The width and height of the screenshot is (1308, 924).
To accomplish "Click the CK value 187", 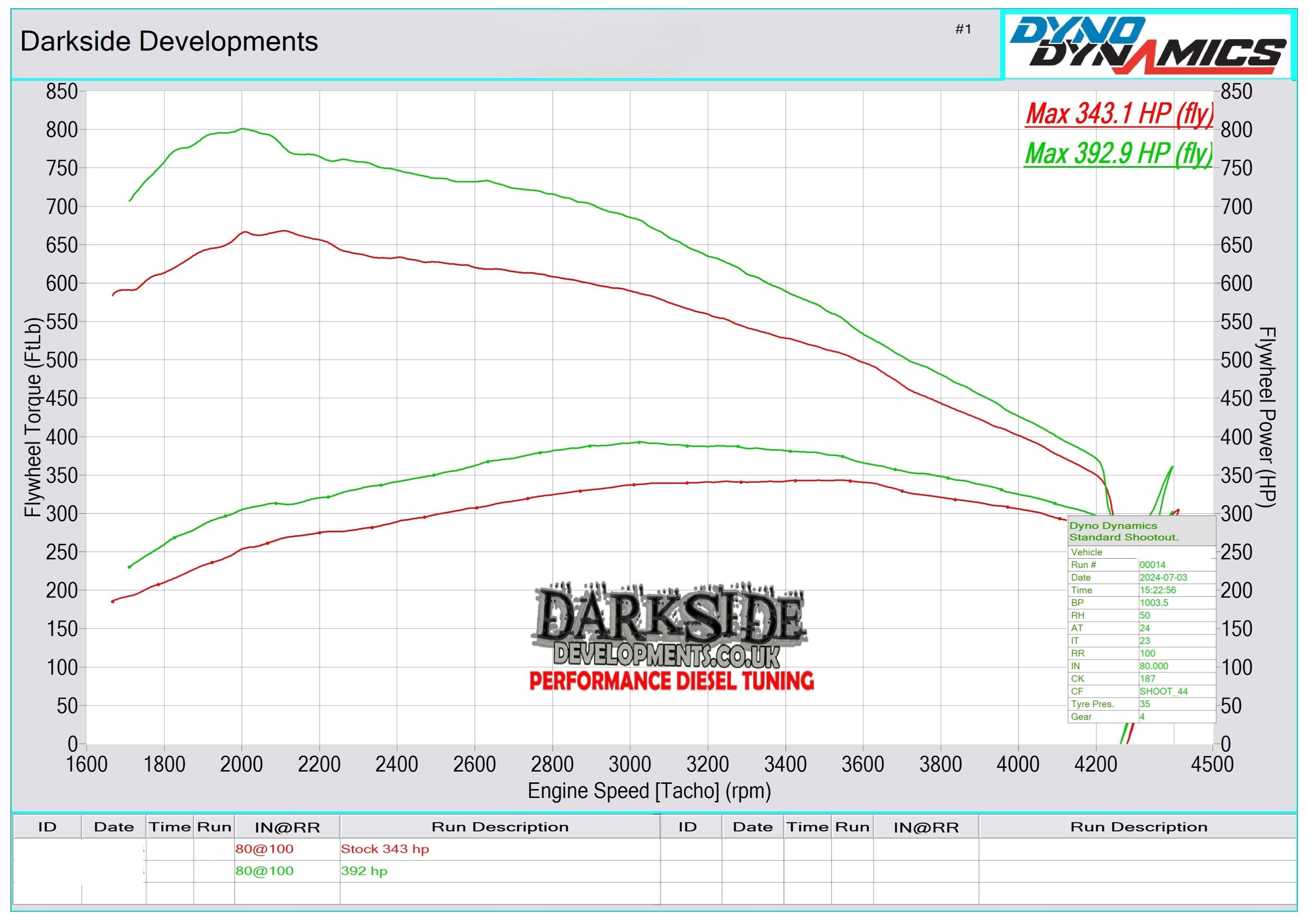I will pos(1147,679).
